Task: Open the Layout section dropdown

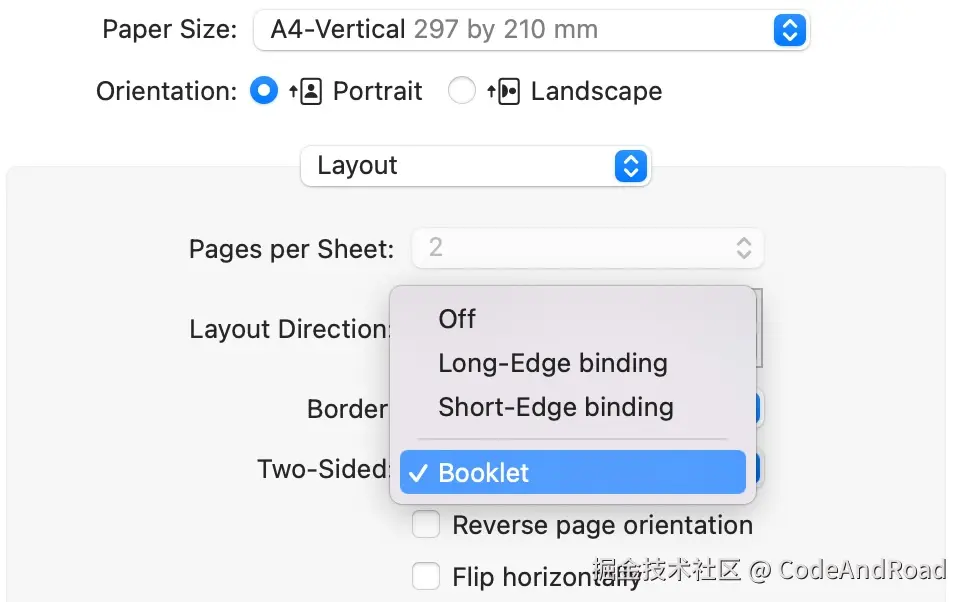Action: click(x=475, y=166)
